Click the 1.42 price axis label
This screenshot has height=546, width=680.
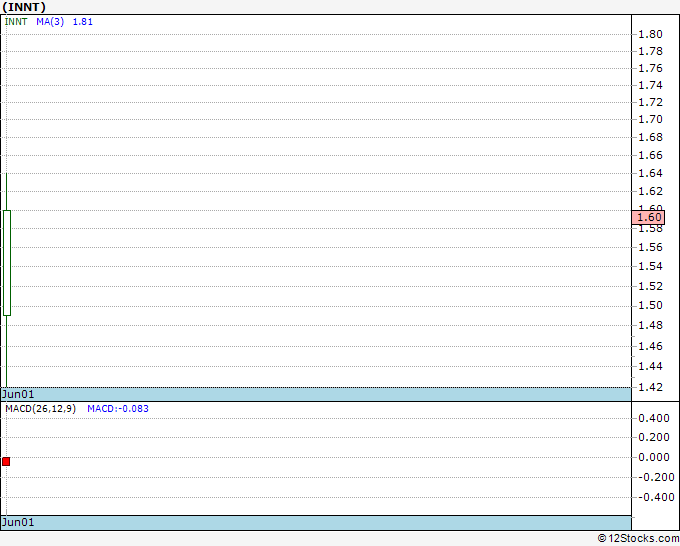650,387
